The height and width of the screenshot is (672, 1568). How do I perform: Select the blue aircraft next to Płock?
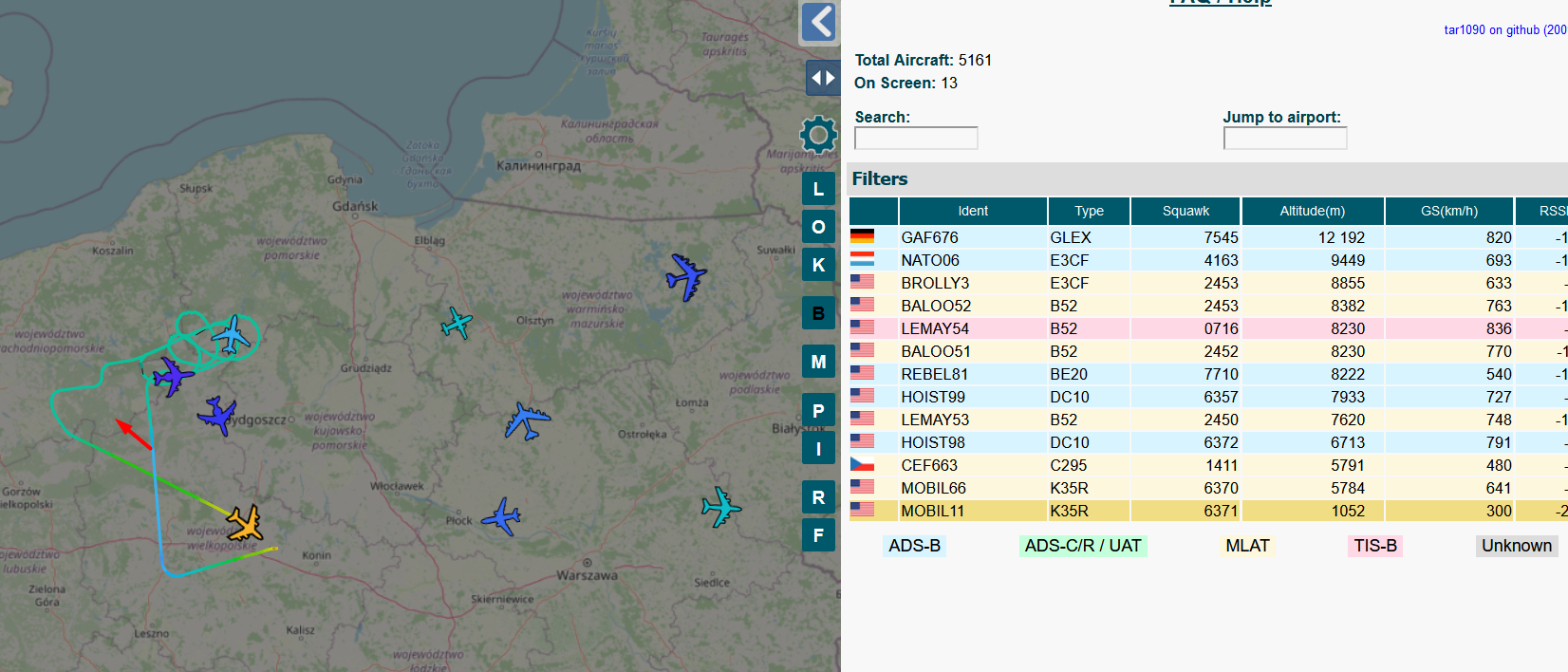pos(501,516)
